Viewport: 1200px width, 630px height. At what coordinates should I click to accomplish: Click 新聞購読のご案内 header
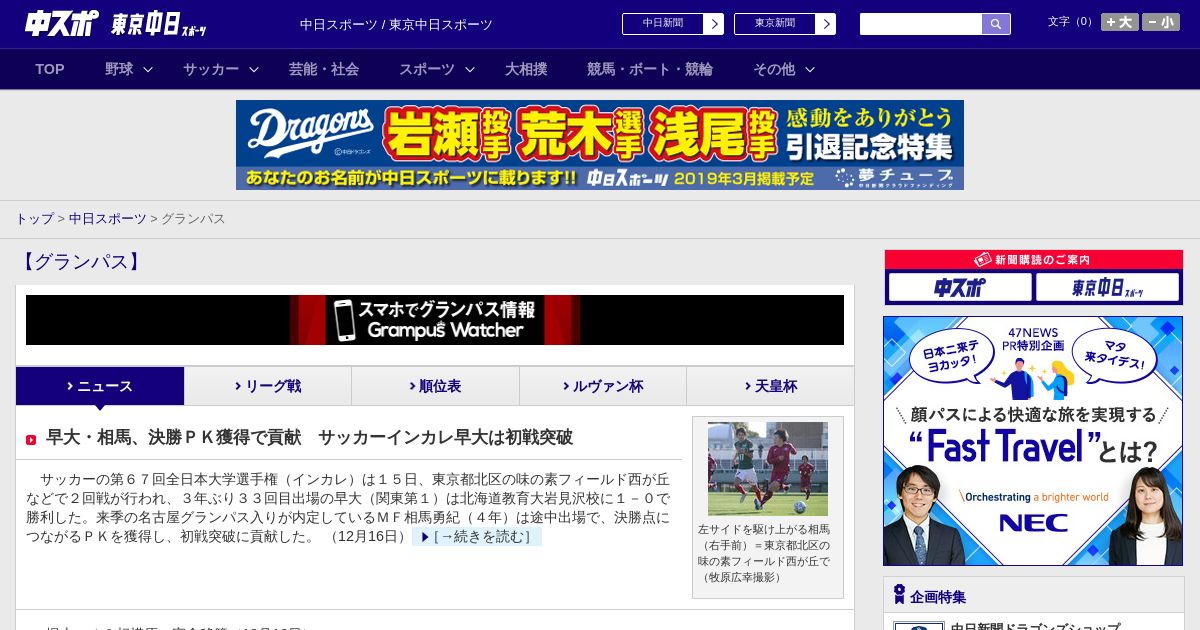click(x=1034, y=260)
